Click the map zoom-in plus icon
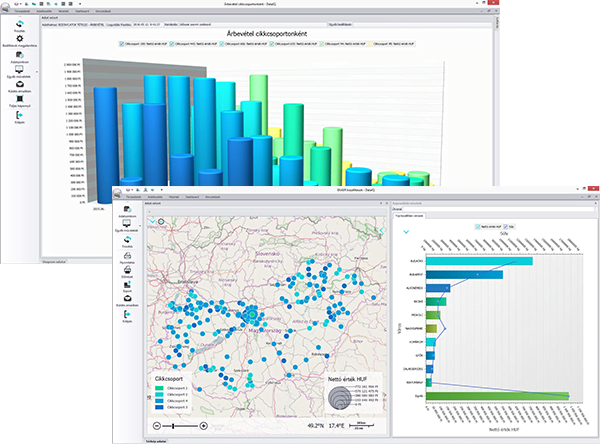The width and height of the screenshot is (600, 444). click(x=205, y=425)
